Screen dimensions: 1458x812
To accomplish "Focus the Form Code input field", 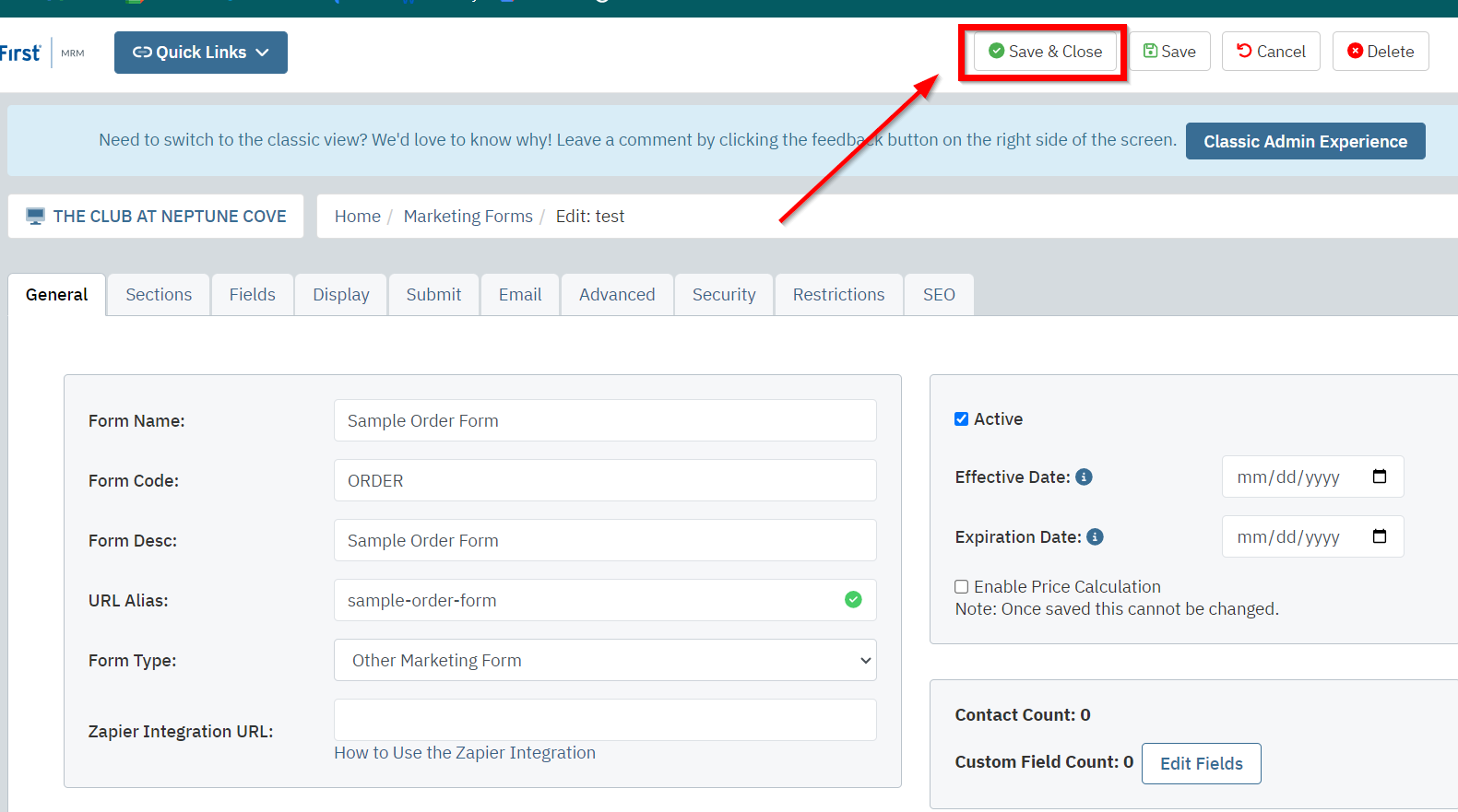I will 605,480.
